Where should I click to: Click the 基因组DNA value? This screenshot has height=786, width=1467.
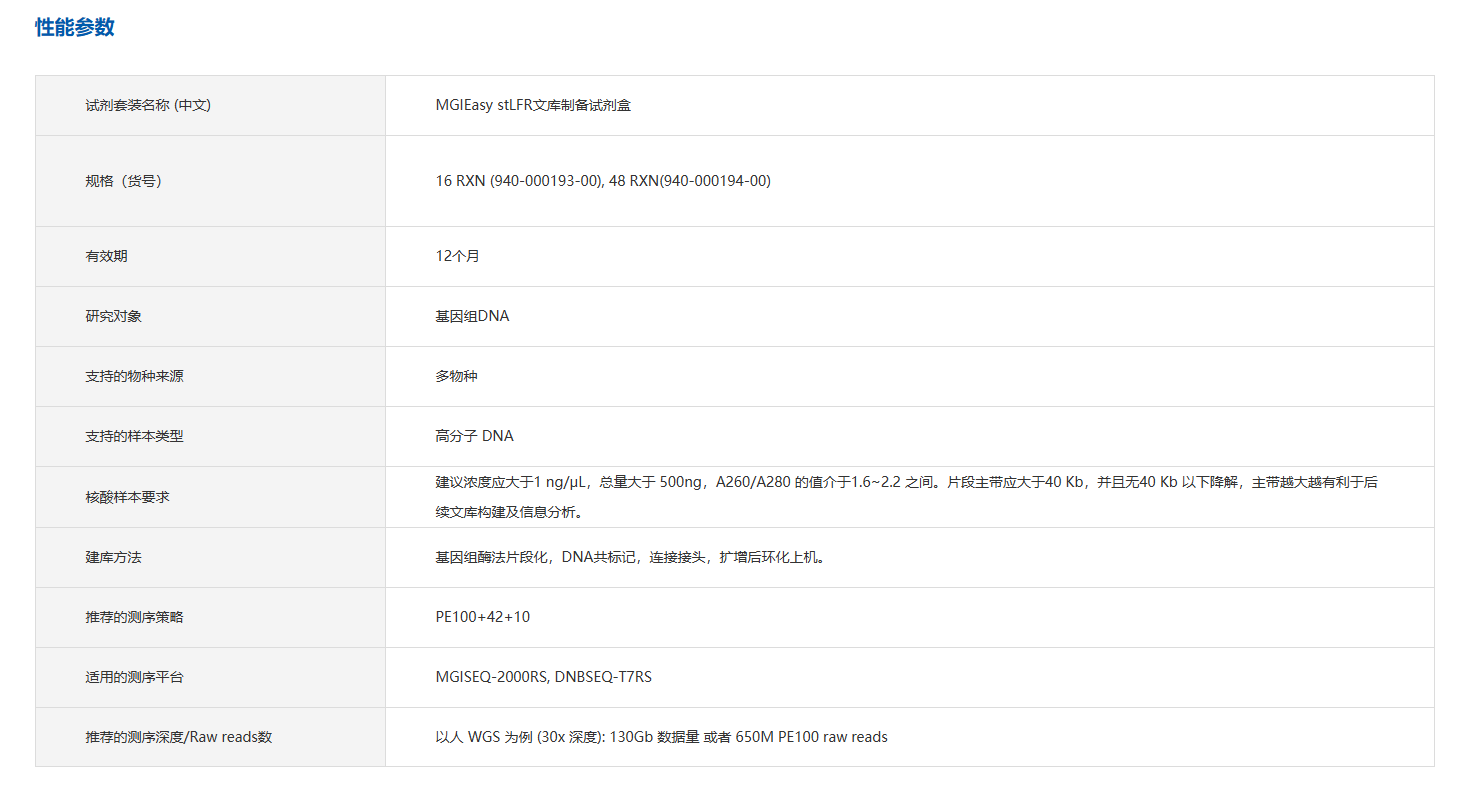pyautogui.click(x=472, y=316)
